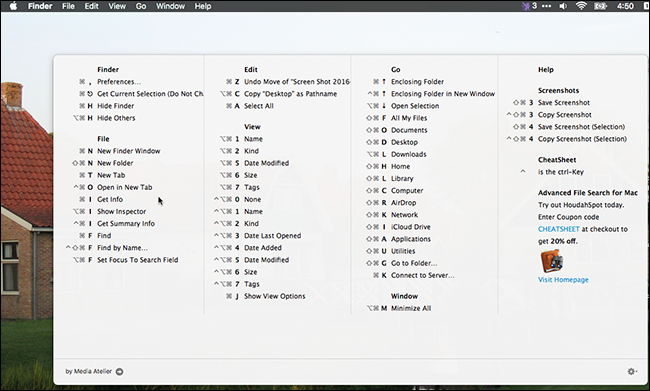Screen dimensions: 650x391
Task: Open the Finder menu in menu bar
Action: coord(40,6)
